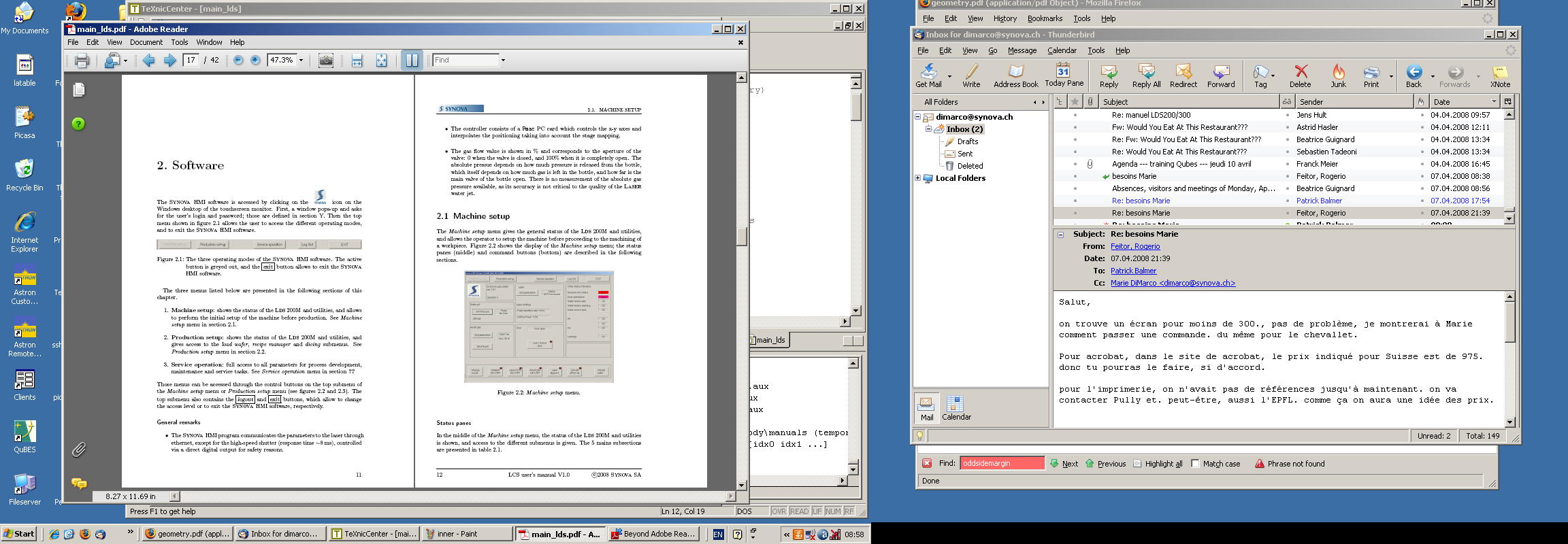
Task: Go to next page in Adobe Reader
Action: (x=170, y=61)
